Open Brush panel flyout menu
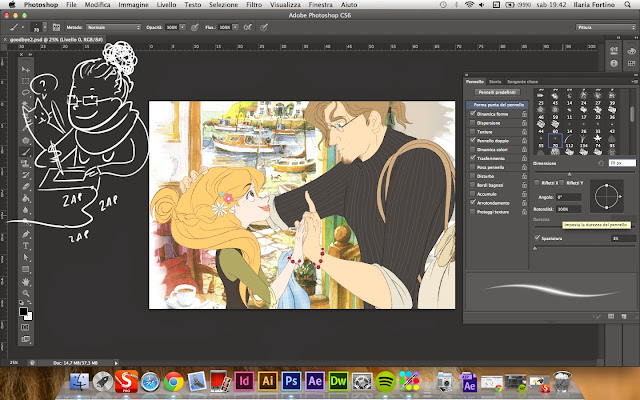This screenshot has height=400, width=640. click(633, 82)
